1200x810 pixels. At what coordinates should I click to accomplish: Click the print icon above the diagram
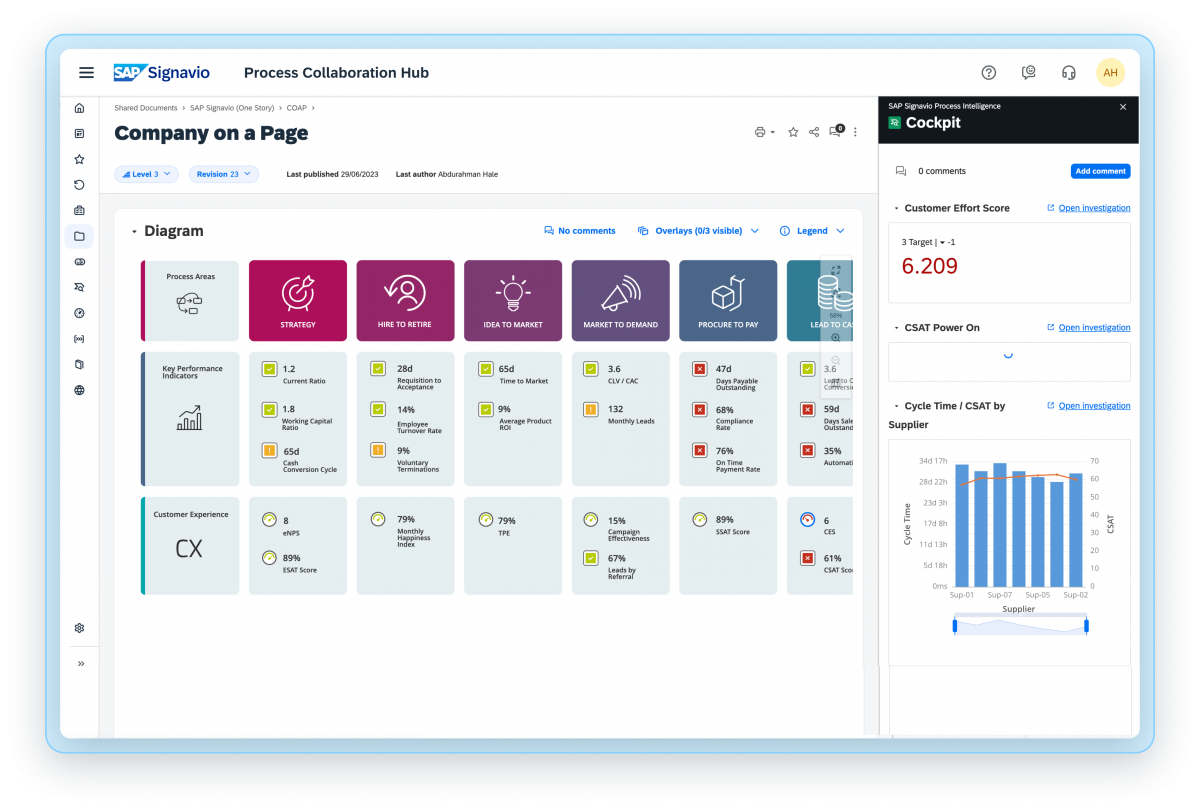pos(761,131)
